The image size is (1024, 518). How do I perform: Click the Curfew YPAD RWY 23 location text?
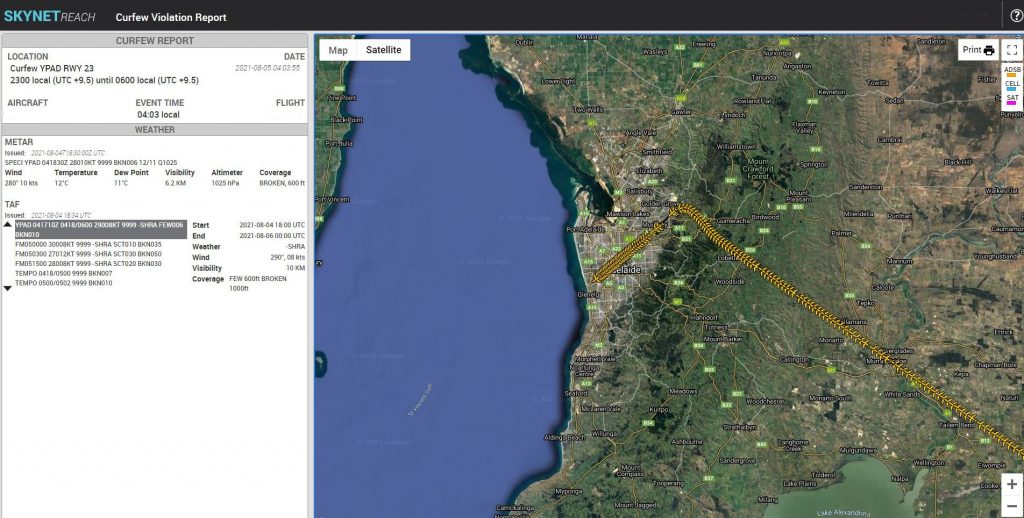pyautogui.click(x=52, y=68)
